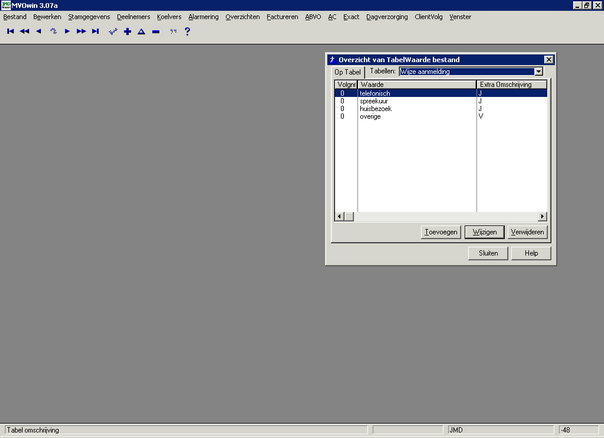This screenshot has width=604, height=438.
Task: Click the -48 status bar value
Action: pyautogui.click(x=565, y=430)
